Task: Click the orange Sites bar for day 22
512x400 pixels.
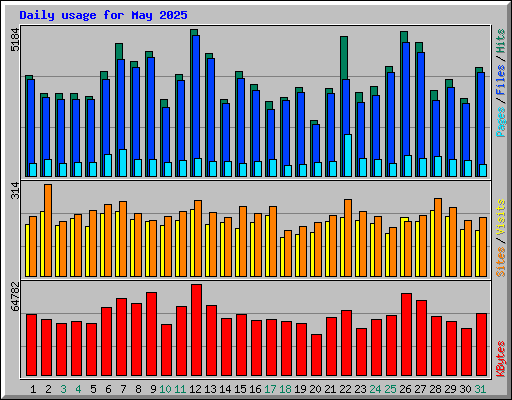Action: tap(348, 238)
